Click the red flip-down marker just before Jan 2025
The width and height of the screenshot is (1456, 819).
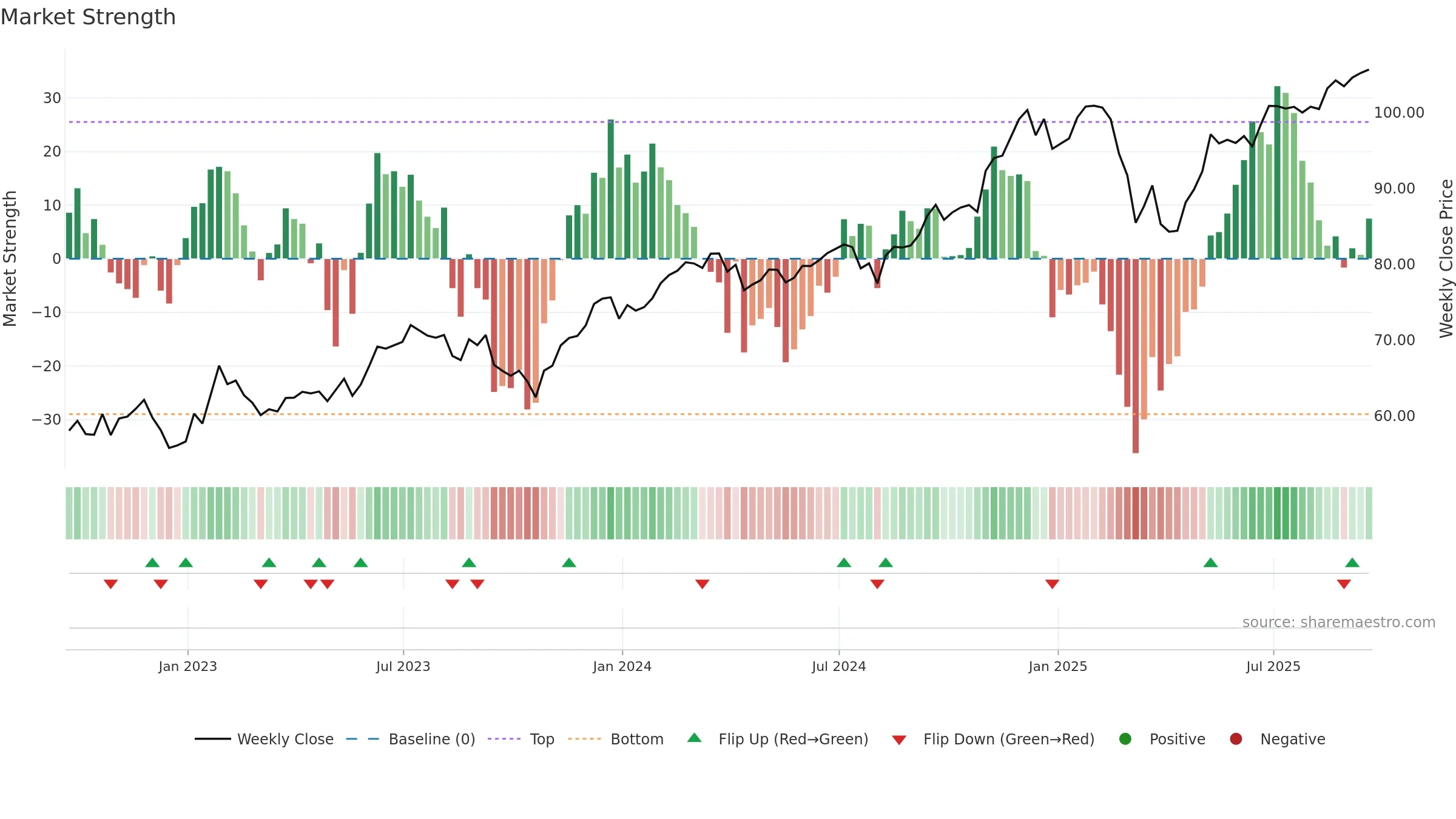1053,584
